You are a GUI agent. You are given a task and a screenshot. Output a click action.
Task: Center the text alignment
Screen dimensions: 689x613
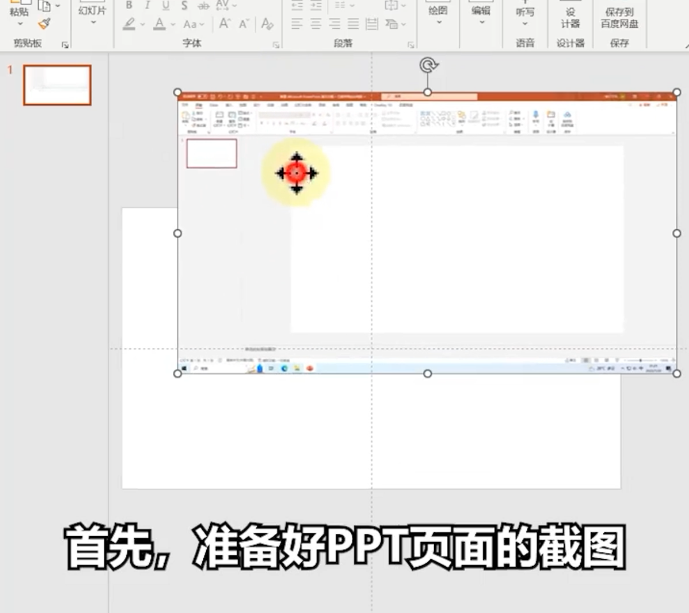[316, 24]
